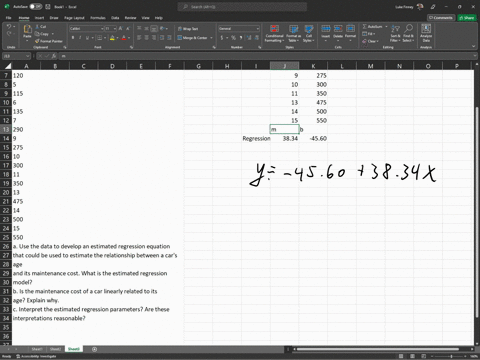The width and height of the screenshot is (480, 360).
Task: Open the File menu
Action: (x=8, y=18)
